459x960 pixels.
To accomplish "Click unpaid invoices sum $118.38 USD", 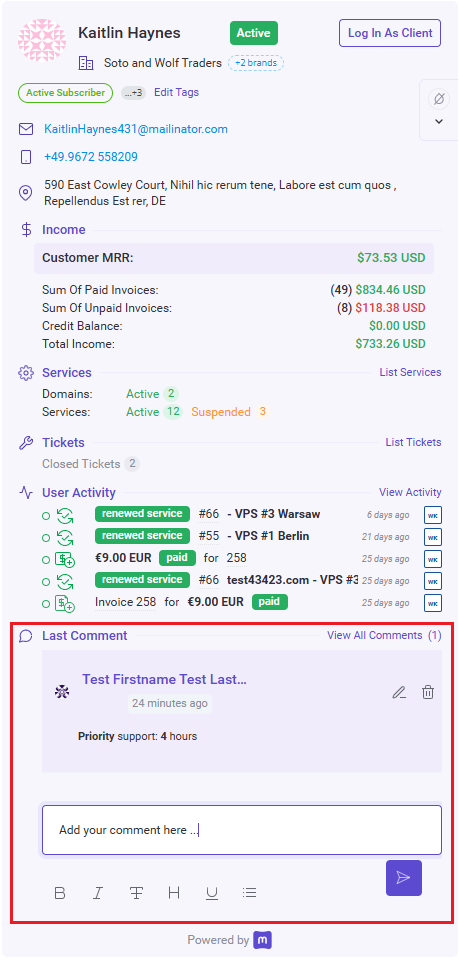I will point(390,307).
